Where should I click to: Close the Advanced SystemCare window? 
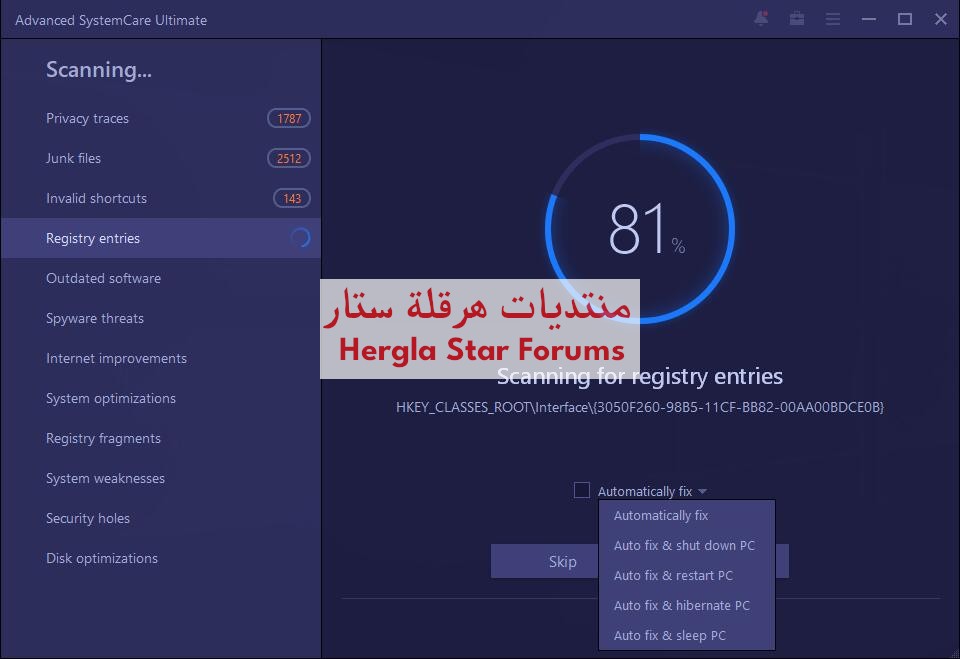tap(941, 20)
